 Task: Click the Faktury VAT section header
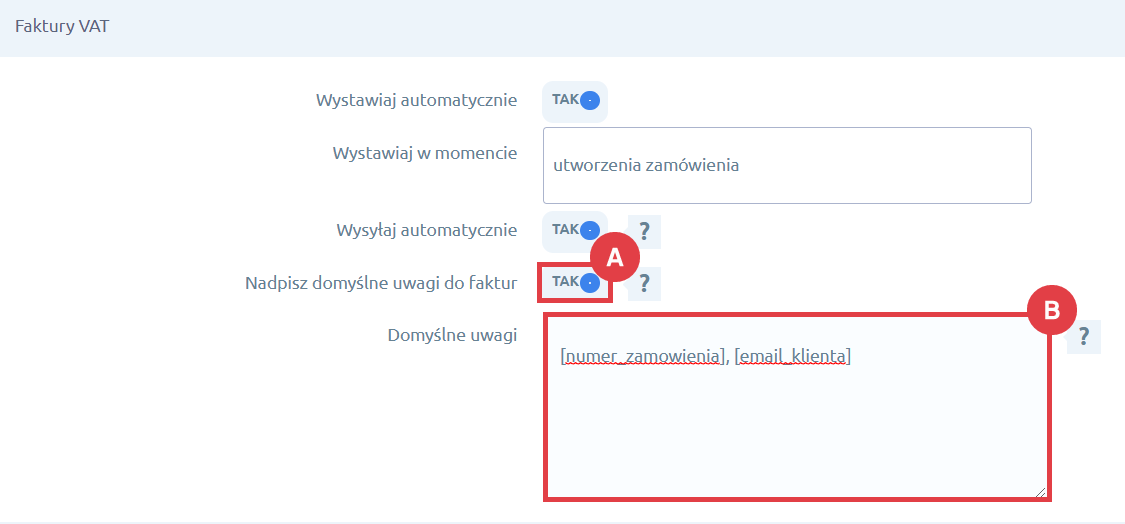click(62, 27)
